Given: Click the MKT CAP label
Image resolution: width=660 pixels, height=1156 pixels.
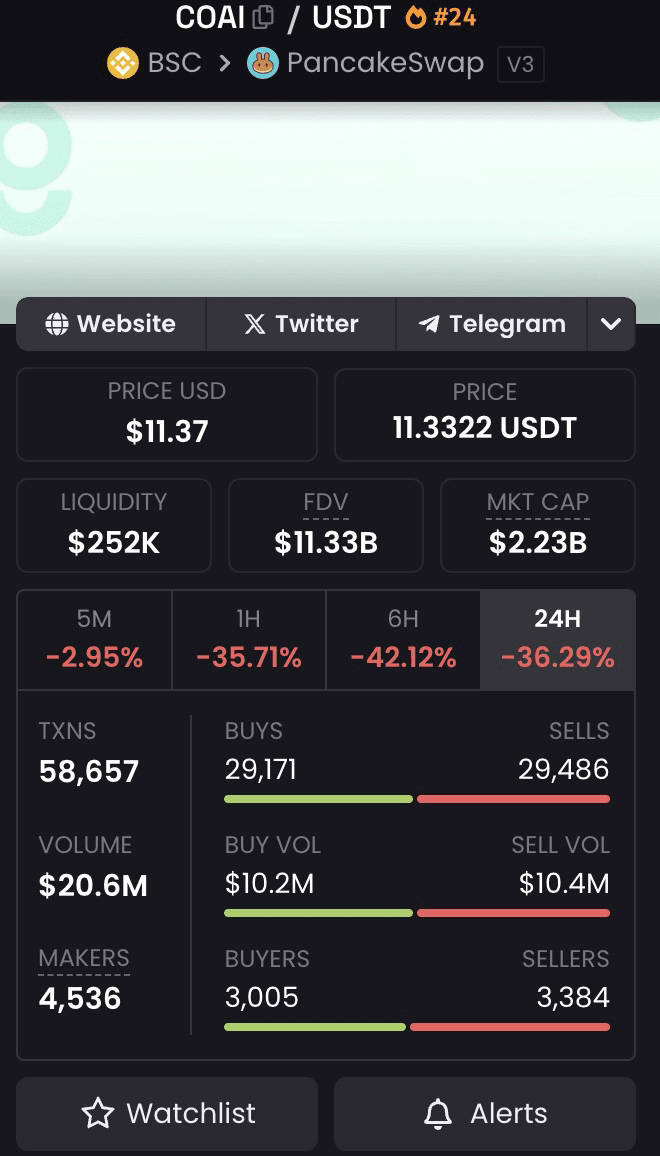Looking at the screenshot, I should (x=538, y=503).
